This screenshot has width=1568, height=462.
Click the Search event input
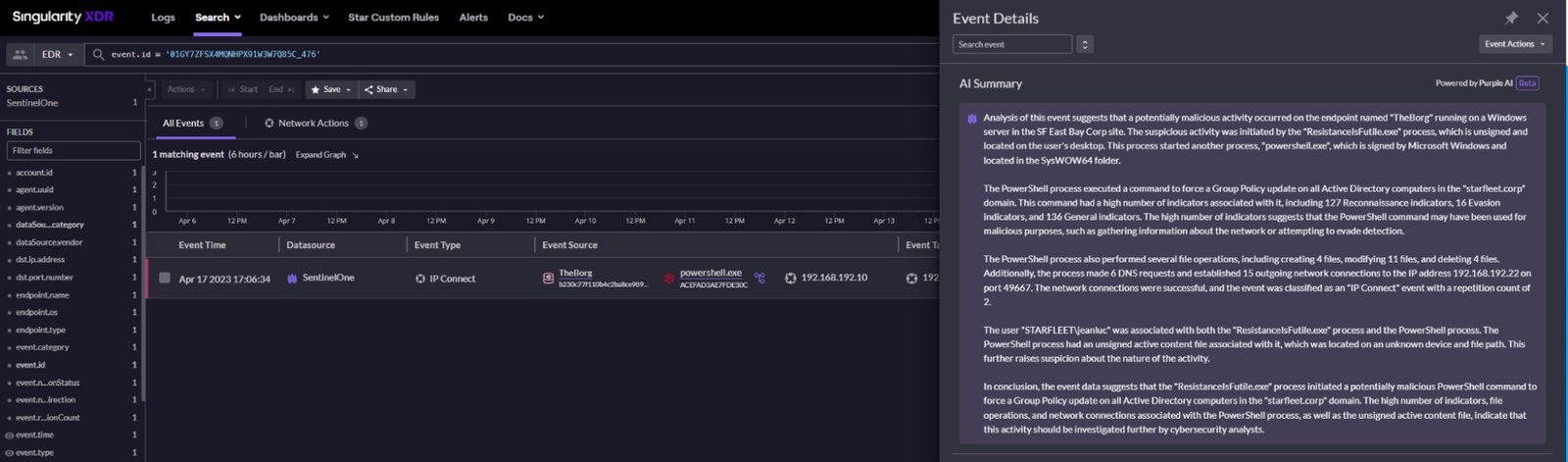click(1012, 44)
